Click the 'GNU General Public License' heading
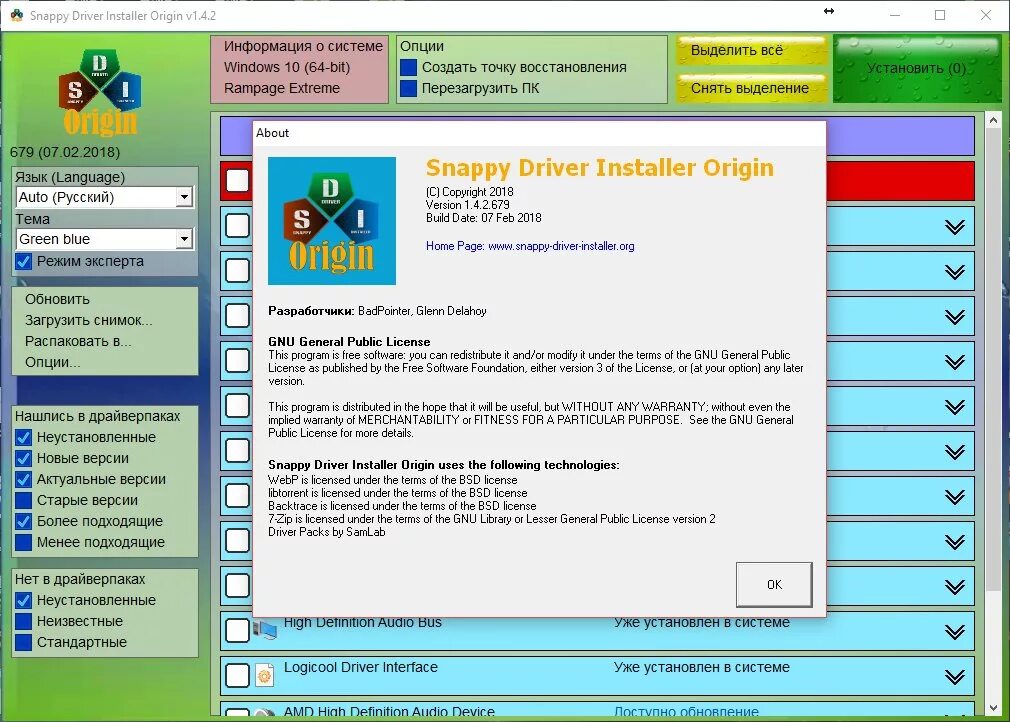This screenshot has height=722, width=1010. pos(349,342)
